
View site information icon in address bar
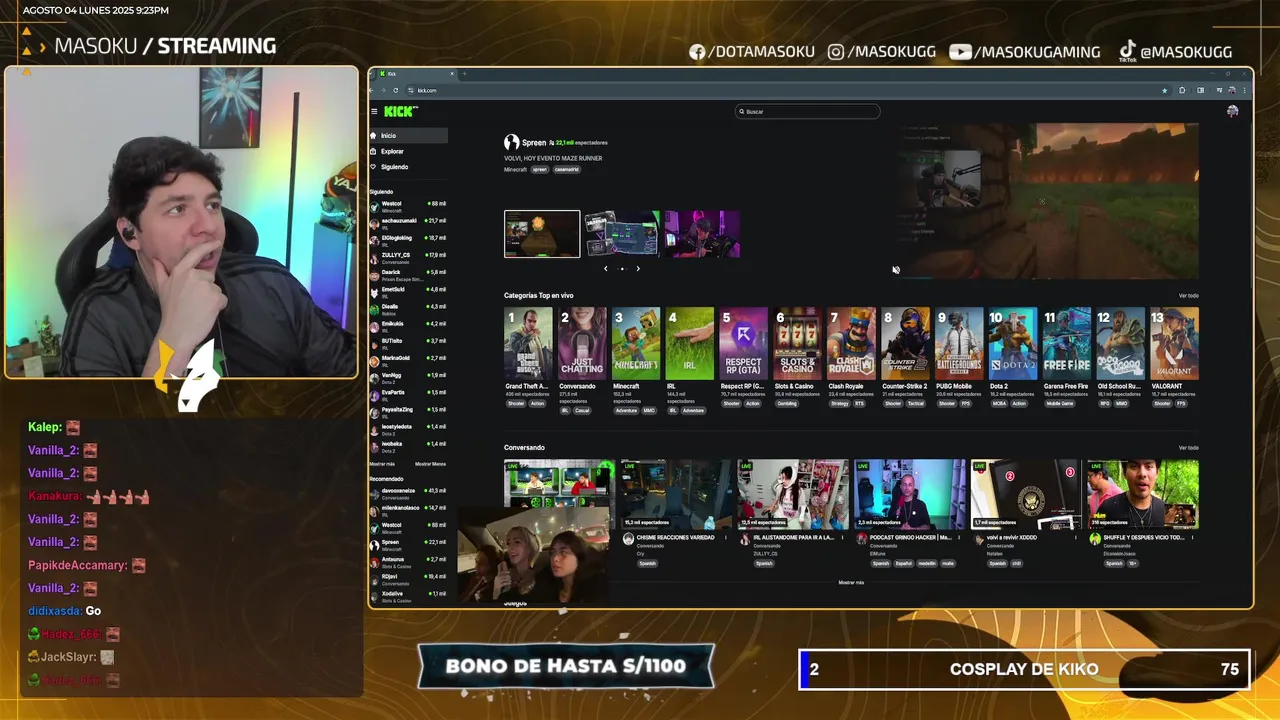410,90
